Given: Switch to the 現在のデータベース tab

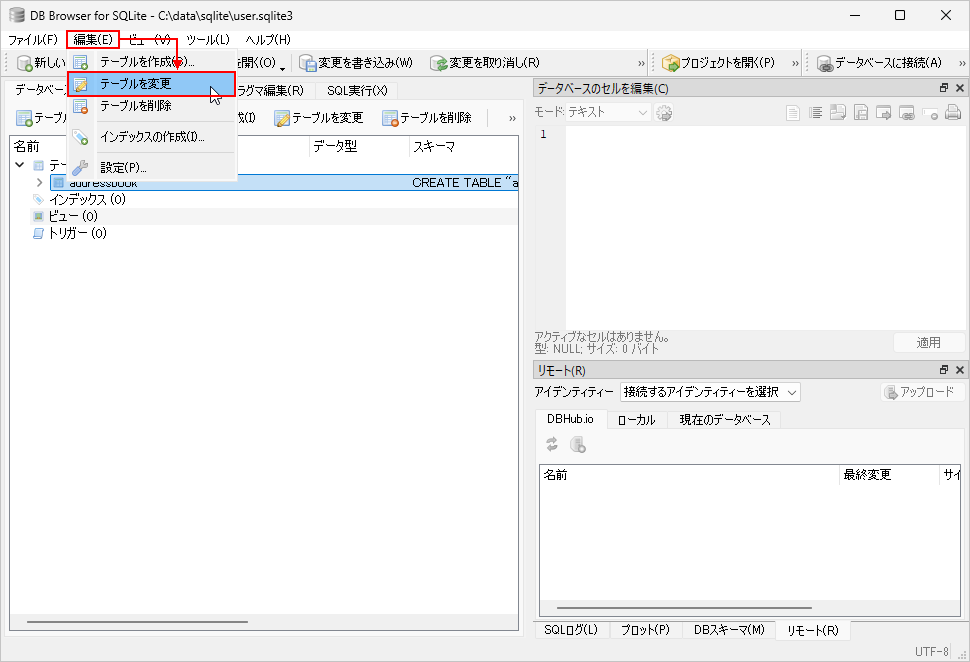Looking at the screenshot, I should pyautogui.click(x=724, y=420).
